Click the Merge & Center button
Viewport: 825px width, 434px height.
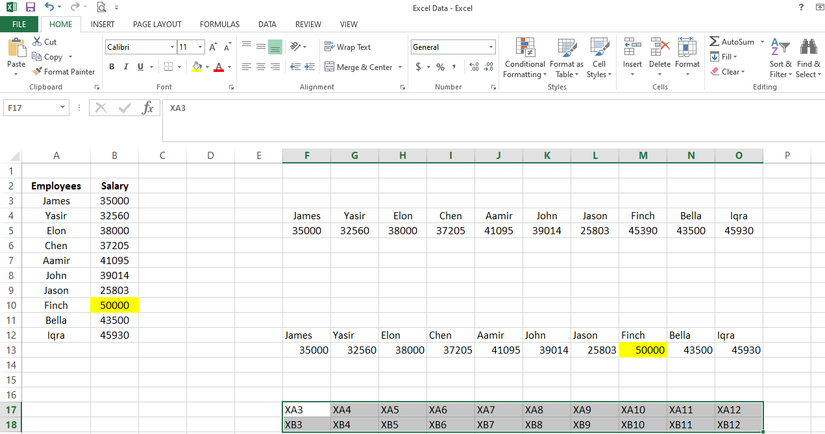(x=357, y=67)
